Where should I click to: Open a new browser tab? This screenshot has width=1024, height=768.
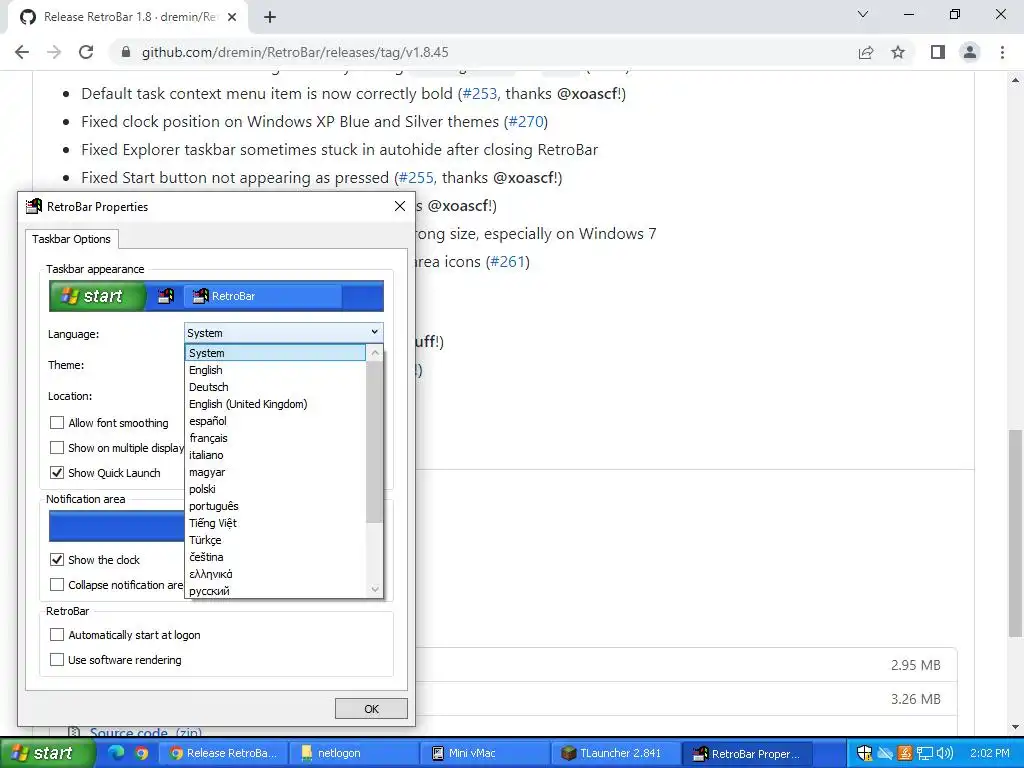[270, 17]
